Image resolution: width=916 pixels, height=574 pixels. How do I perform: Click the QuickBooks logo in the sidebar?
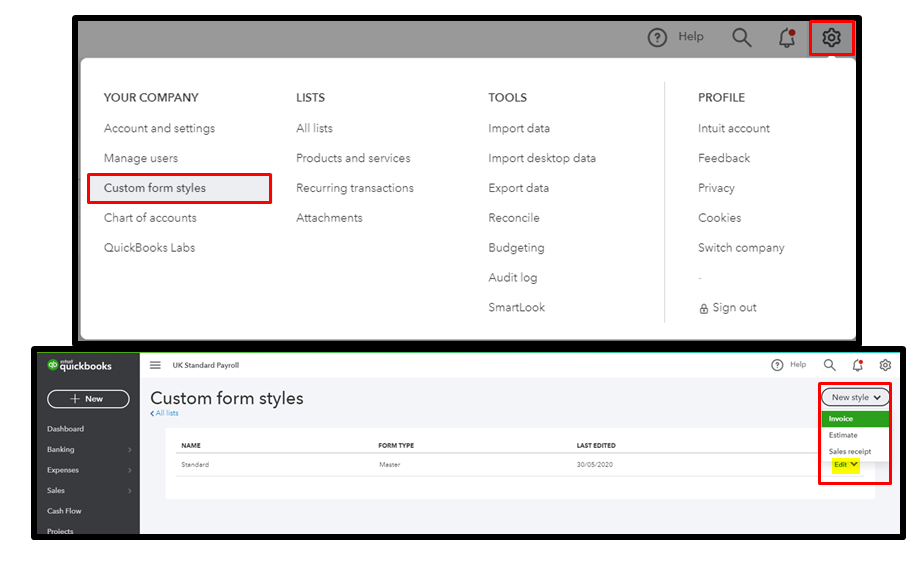coord(79,366)
